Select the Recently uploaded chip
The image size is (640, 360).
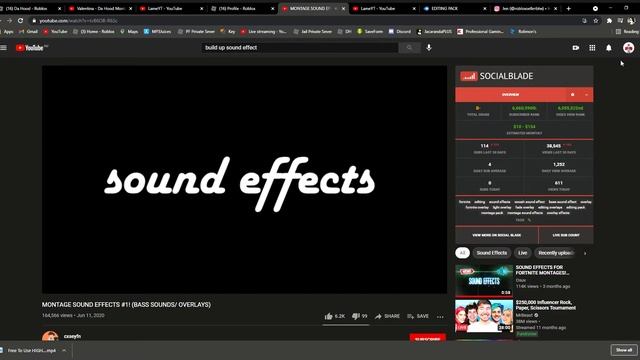pyautogui.click(x=556, y=253)
